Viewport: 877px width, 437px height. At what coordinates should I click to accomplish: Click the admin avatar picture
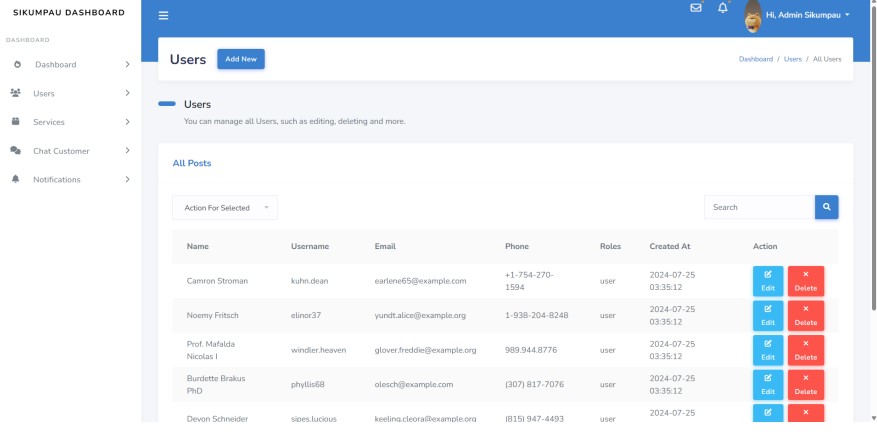coord(753,17)
